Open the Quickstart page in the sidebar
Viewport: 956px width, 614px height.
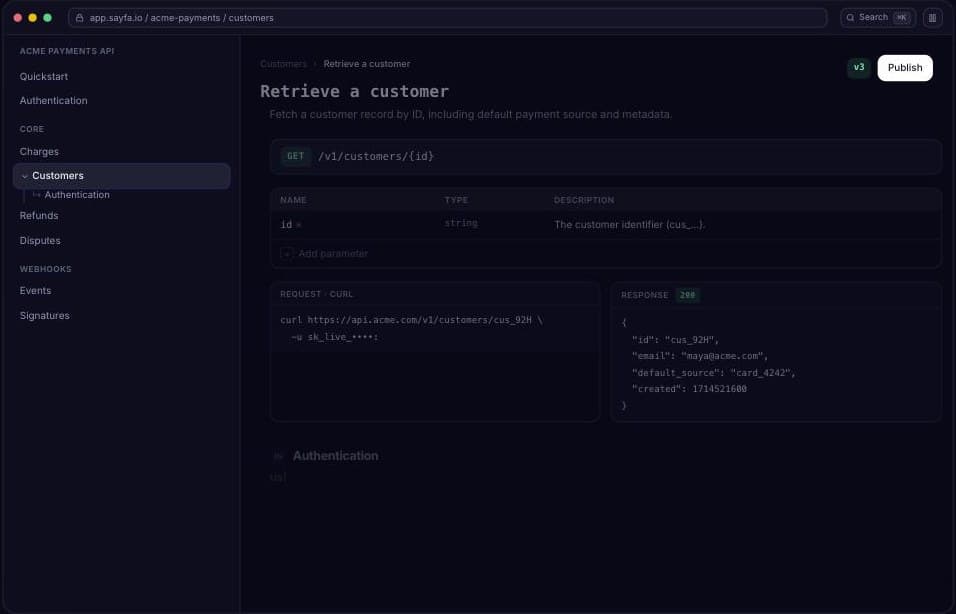pos(44,76)
